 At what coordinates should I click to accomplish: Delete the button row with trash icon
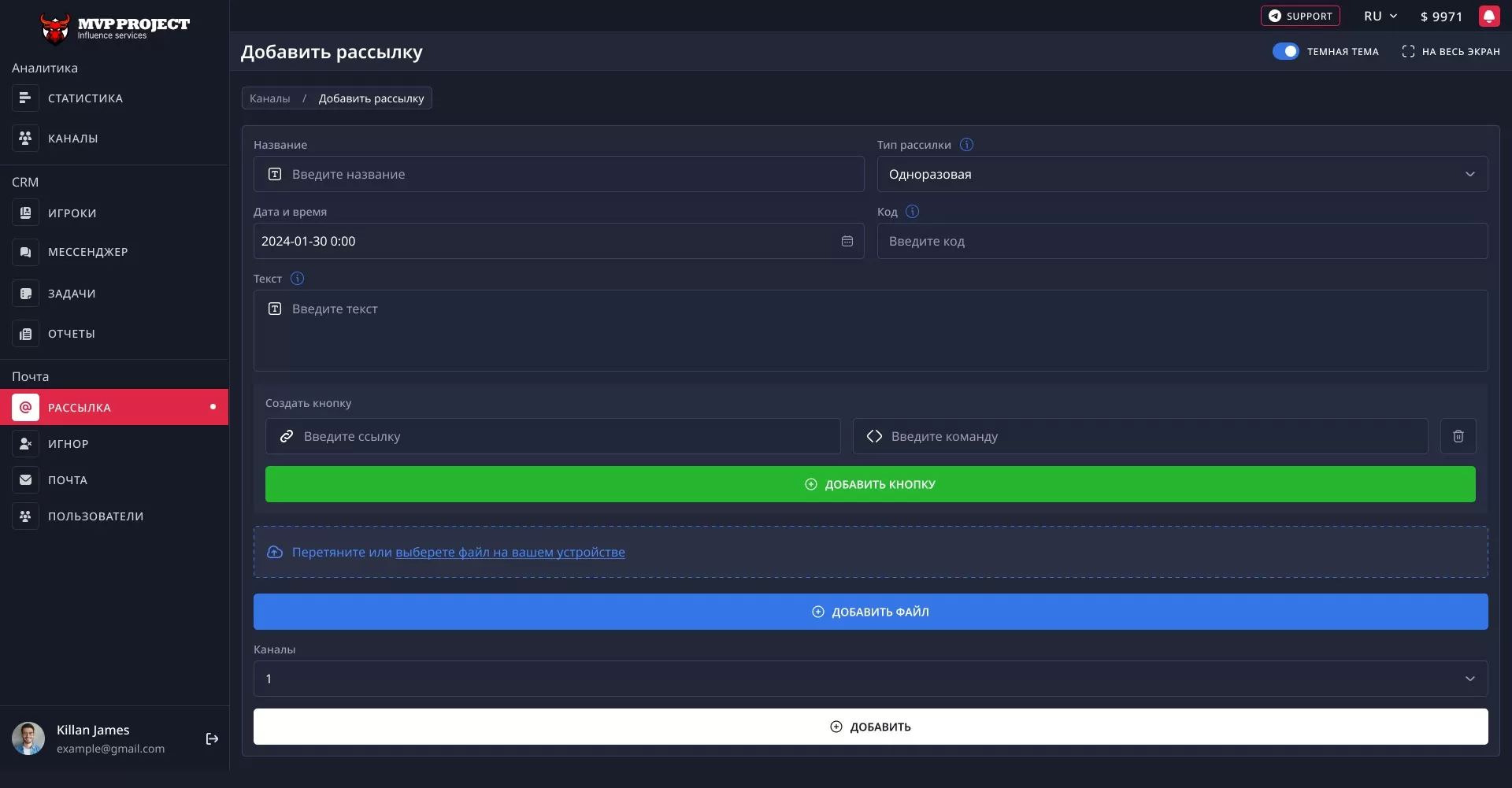point(1458,436)
